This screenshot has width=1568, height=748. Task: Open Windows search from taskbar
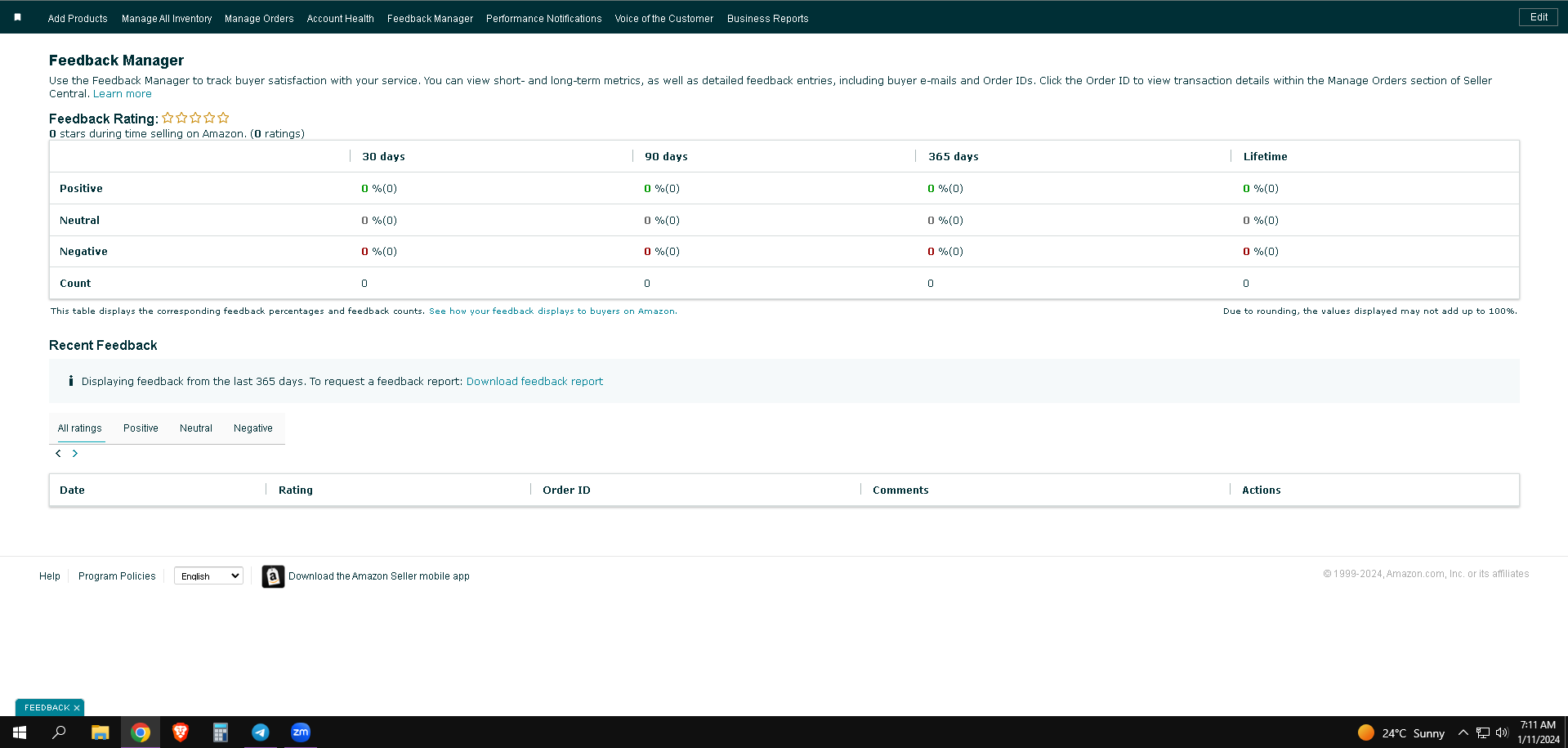59,732
